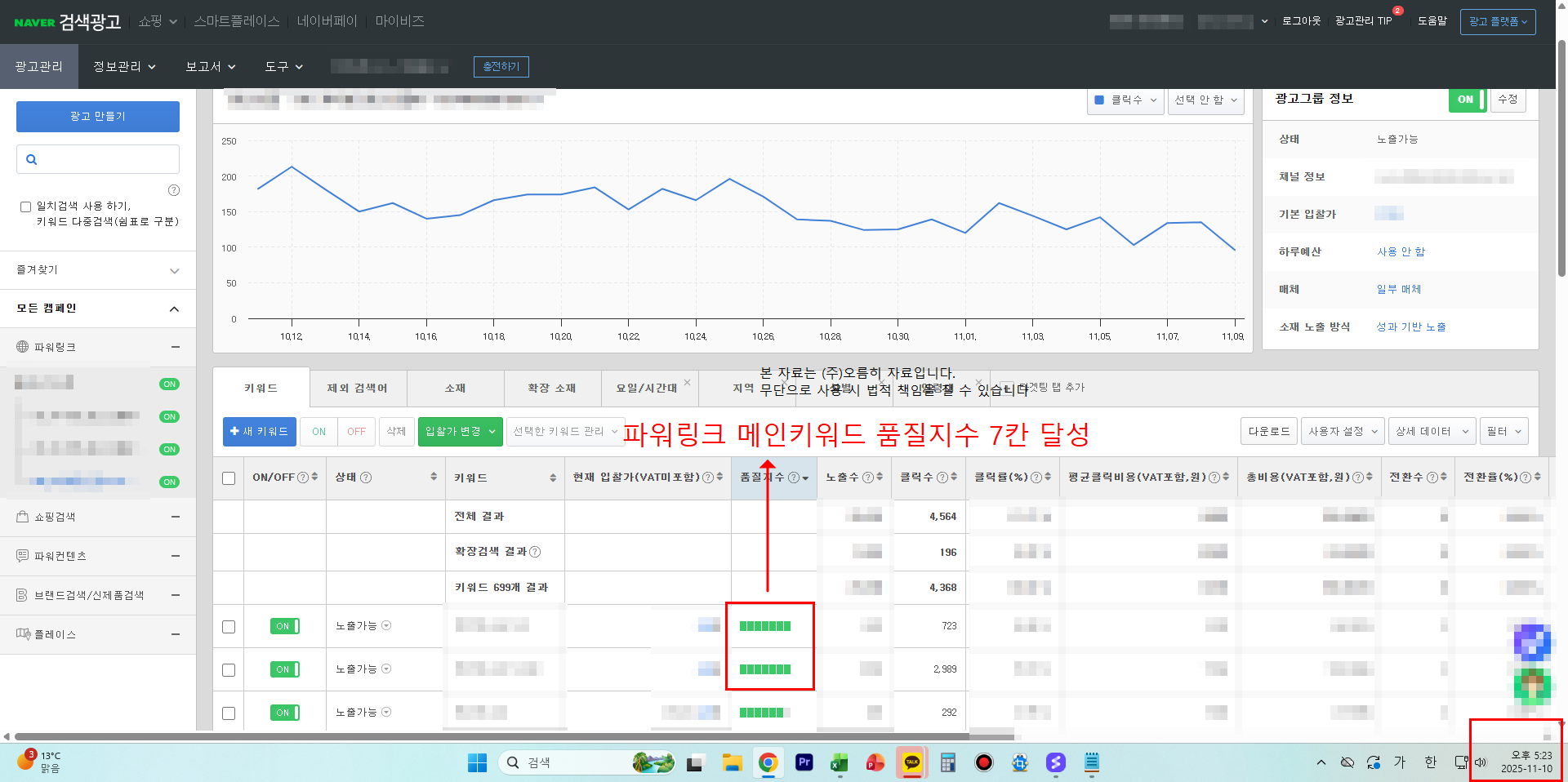1568x782 pixels.
Task: Click the 광고 만들기 button
Action: [97, 116]
